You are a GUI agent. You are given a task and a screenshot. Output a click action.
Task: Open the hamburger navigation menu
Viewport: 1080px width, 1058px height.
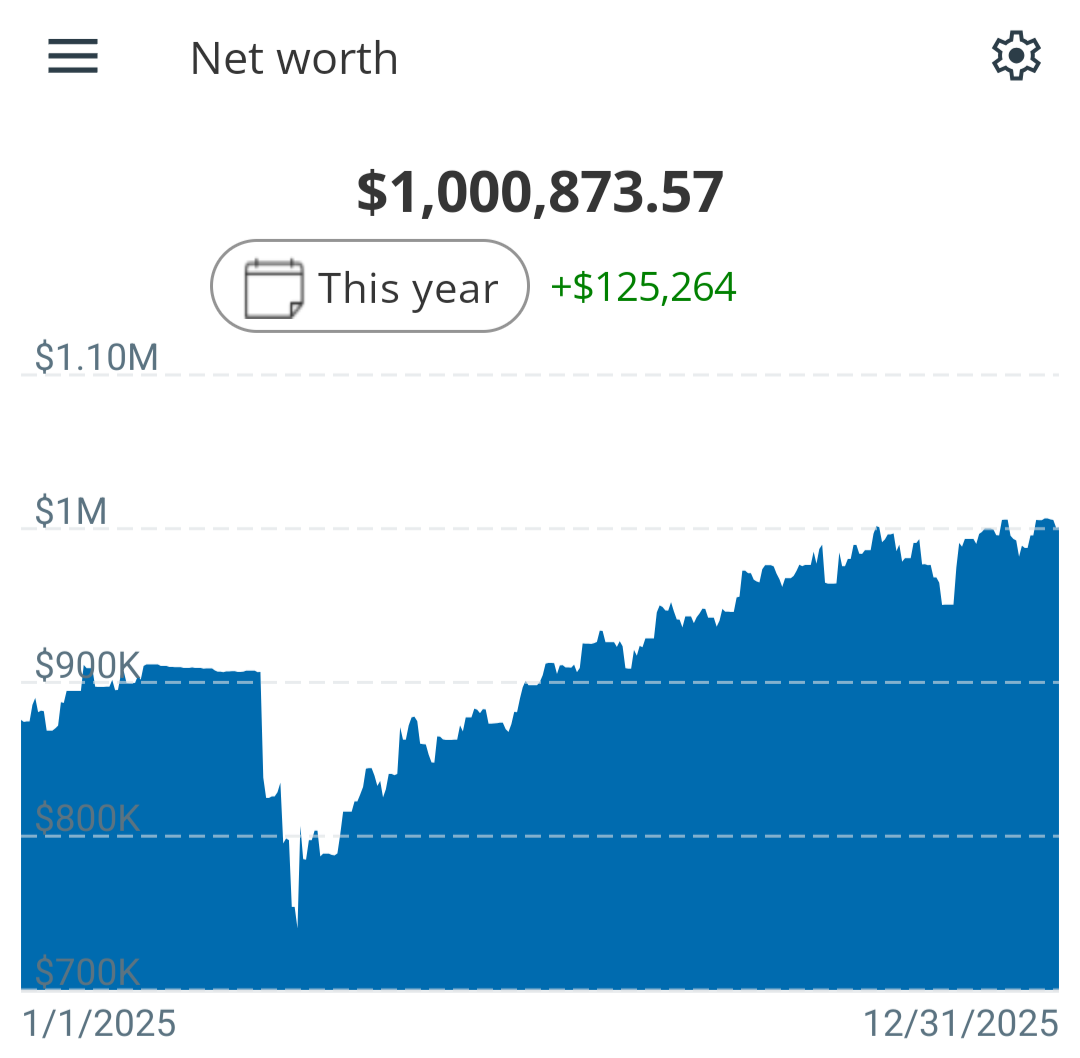click(x=73, y=57)
